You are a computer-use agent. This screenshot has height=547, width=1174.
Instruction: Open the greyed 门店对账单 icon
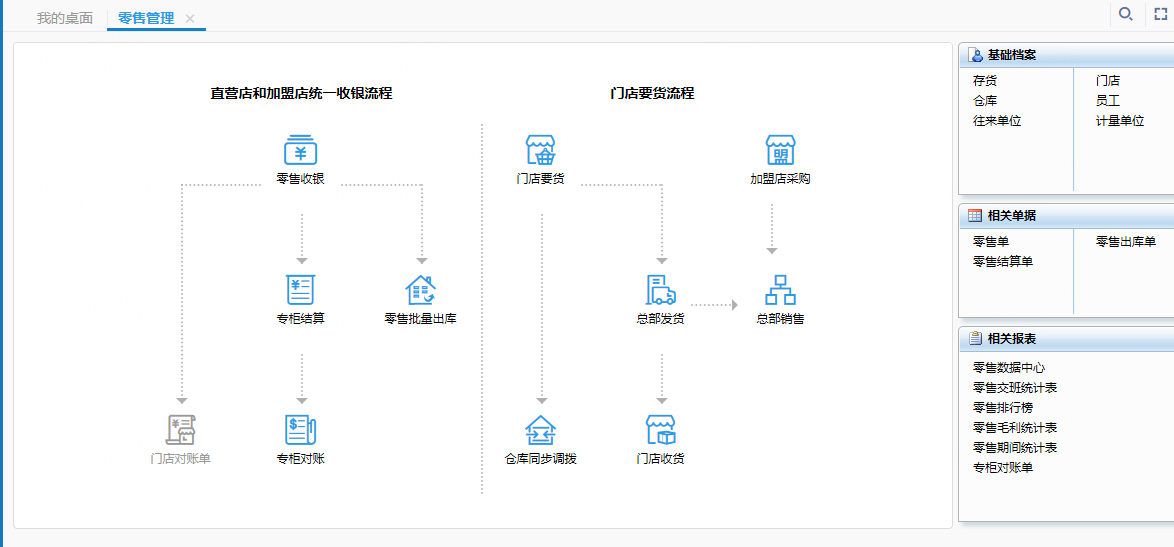(x=180, y=430)
